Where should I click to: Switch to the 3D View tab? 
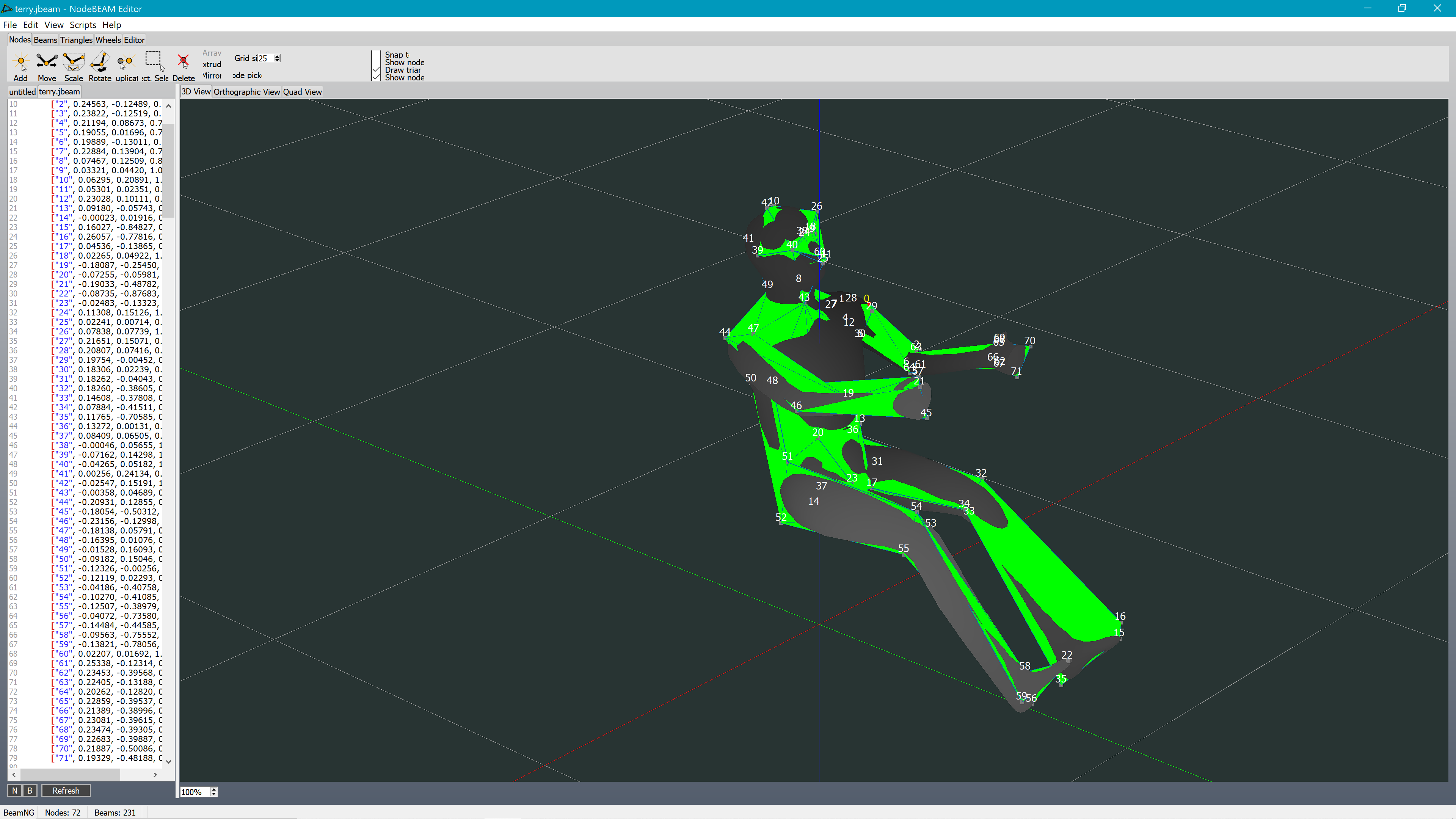coord(196,91)
